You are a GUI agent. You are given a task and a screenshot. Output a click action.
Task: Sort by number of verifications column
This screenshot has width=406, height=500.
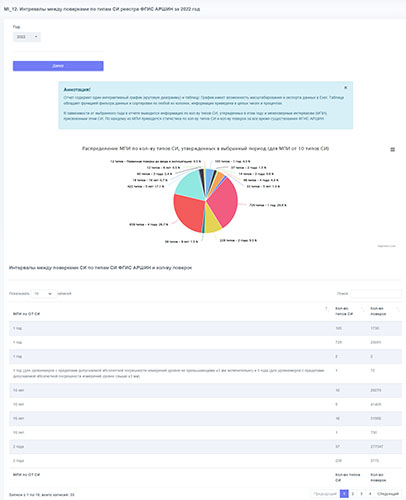[x=398, y=309]
